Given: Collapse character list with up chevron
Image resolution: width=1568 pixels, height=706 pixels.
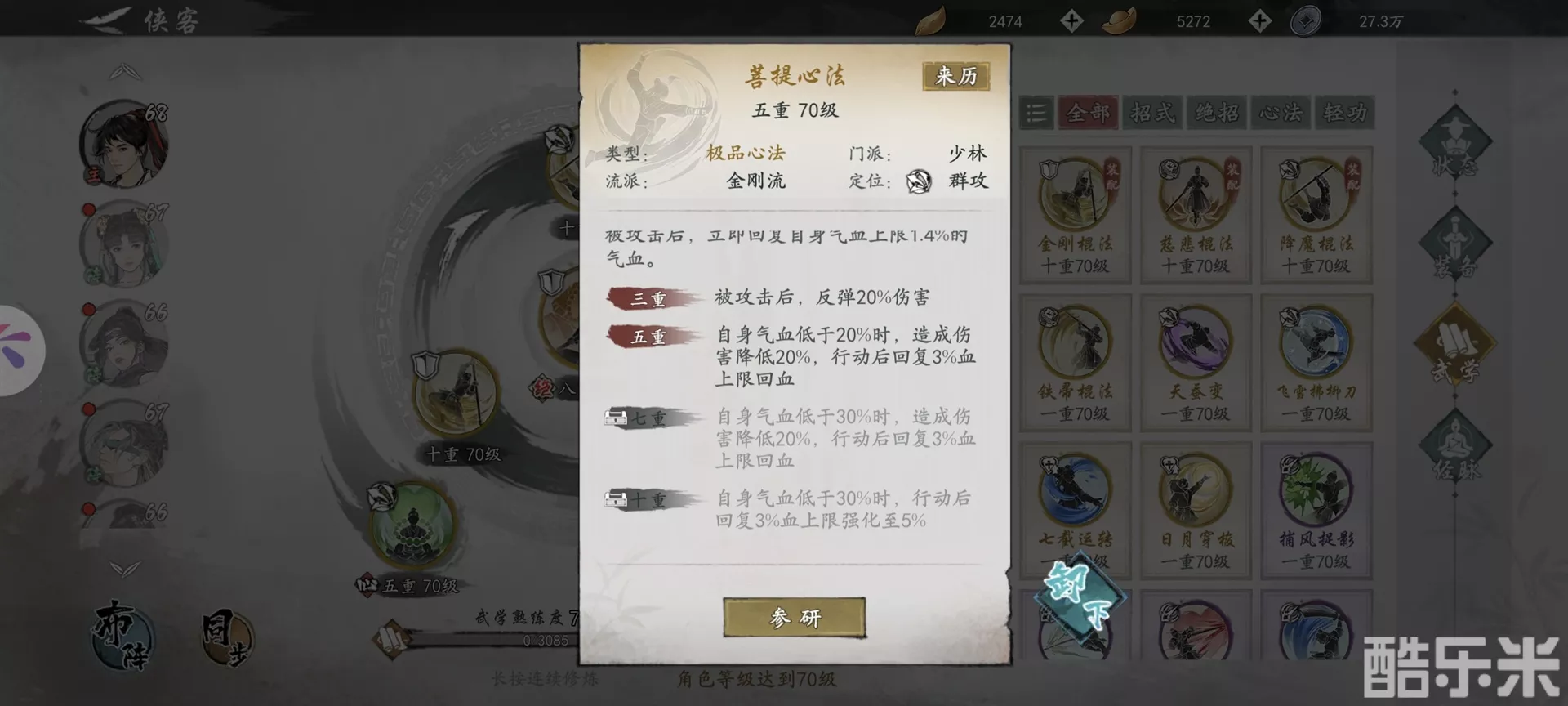Looking at the screenshot, I should click(125, 72).
